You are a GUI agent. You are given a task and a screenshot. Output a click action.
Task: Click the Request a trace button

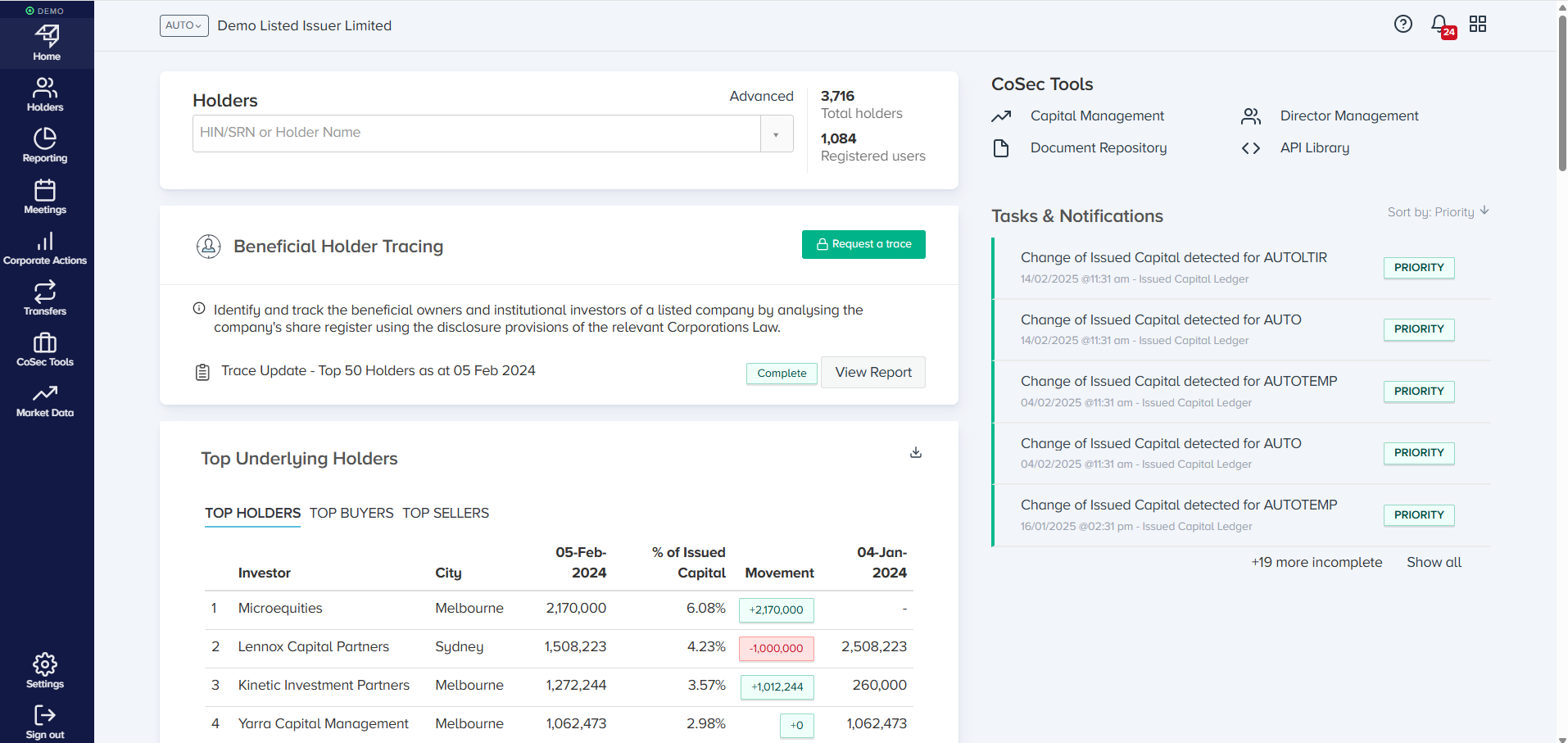[863, 244]
